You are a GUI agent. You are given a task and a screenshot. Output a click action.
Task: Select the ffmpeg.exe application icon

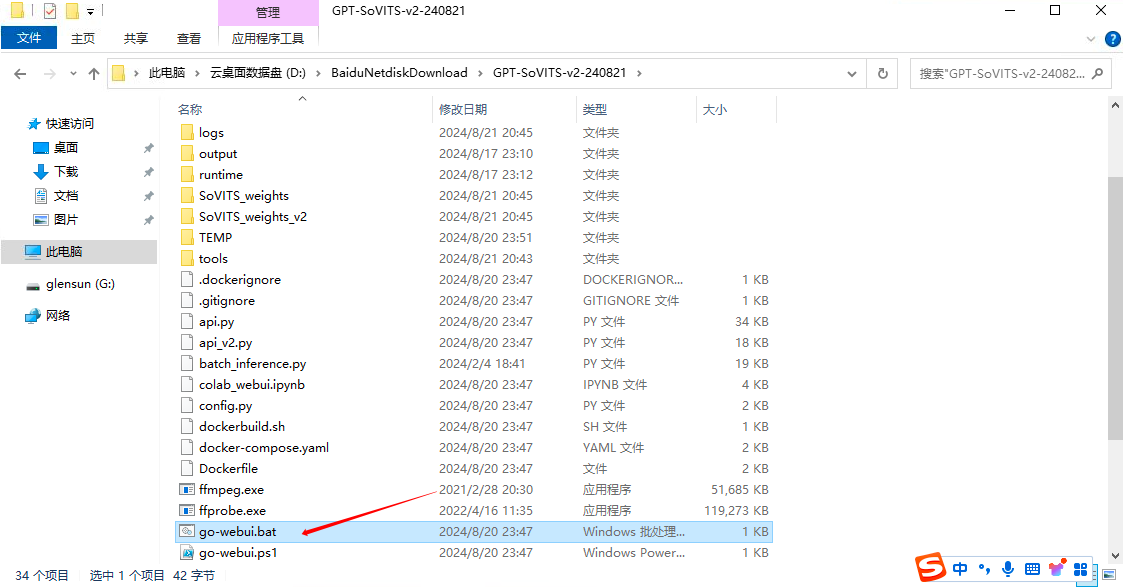coord(186,490)
